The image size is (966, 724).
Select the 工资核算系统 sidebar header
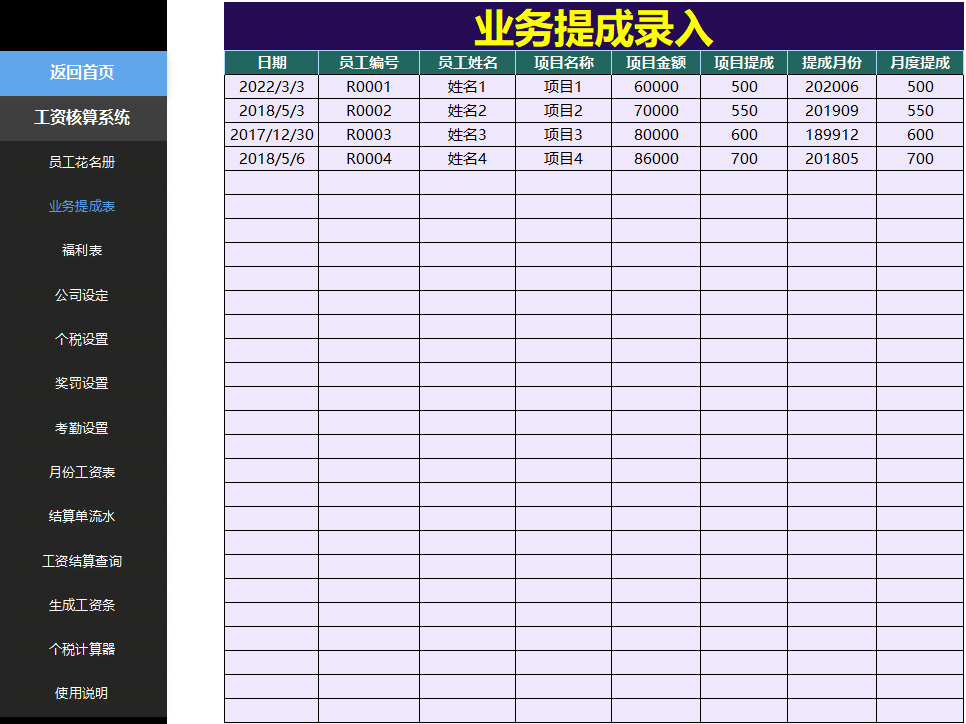tap(83, 117)
